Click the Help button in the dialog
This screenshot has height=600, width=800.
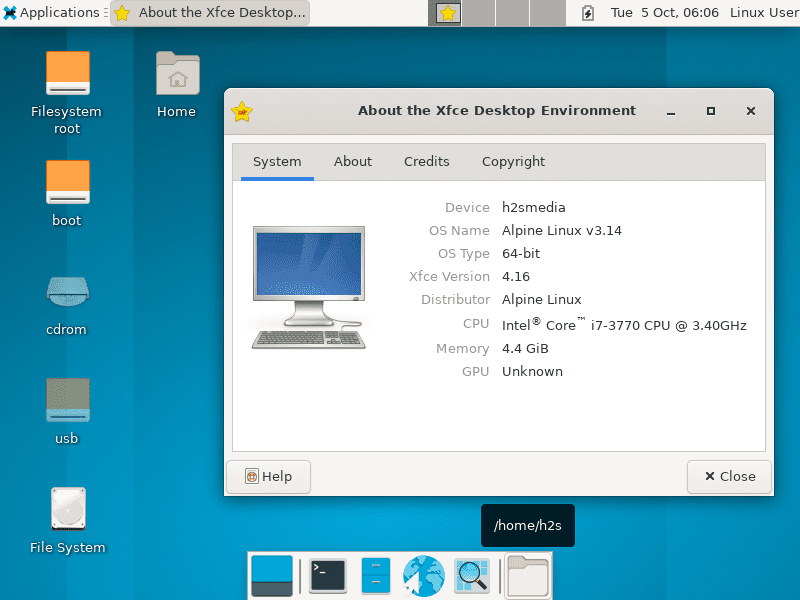point(268,477)
